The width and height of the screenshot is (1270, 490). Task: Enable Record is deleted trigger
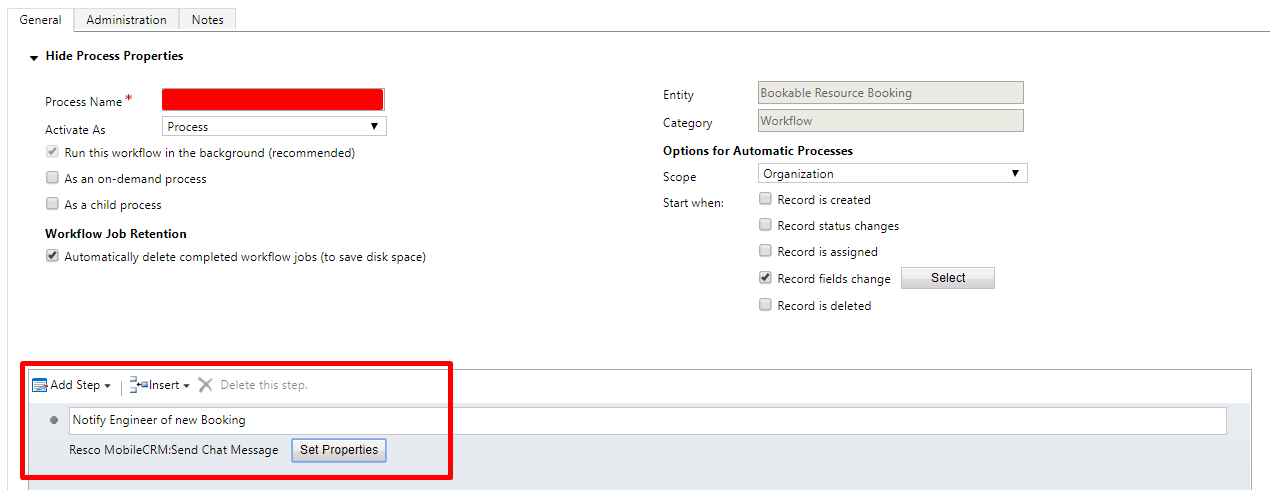click(x=765, y=305)
